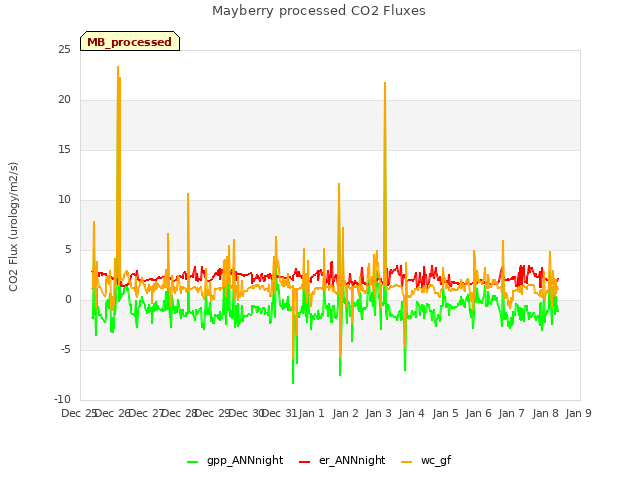The image size is (640, 480).
Task: Click the Jan 5 x-axis label
Action: click(x=445, y=413)
